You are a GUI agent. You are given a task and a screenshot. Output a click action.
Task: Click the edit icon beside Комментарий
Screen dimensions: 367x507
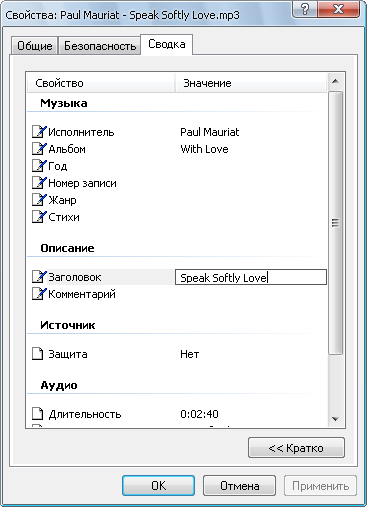click(x=39, y=294)
